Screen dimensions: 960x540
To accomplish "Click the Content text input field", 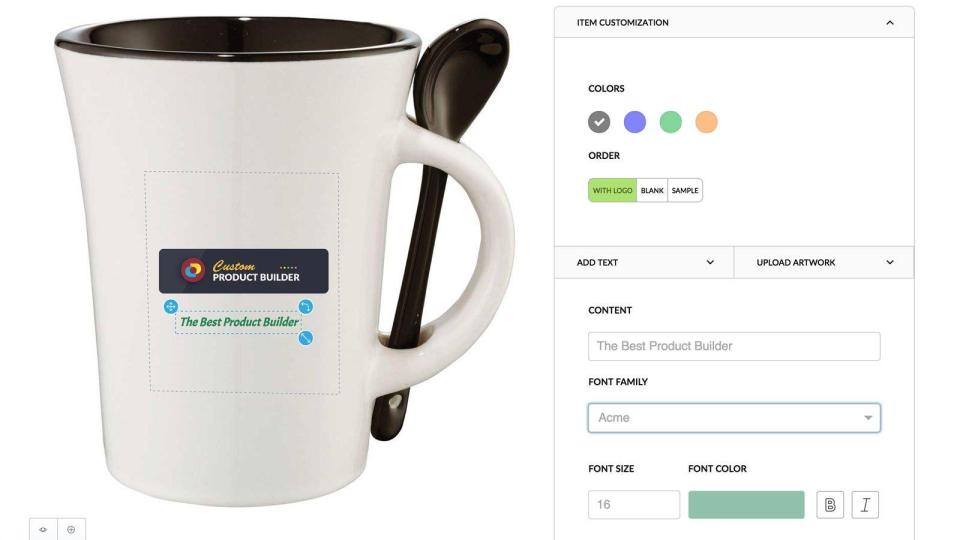I will tap(734, 346).
